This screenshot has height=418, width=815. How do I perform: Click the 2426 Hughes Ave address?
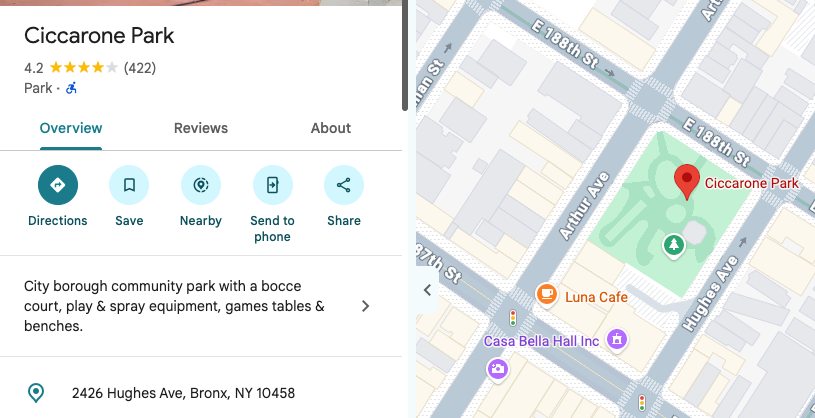coord(183,393)
